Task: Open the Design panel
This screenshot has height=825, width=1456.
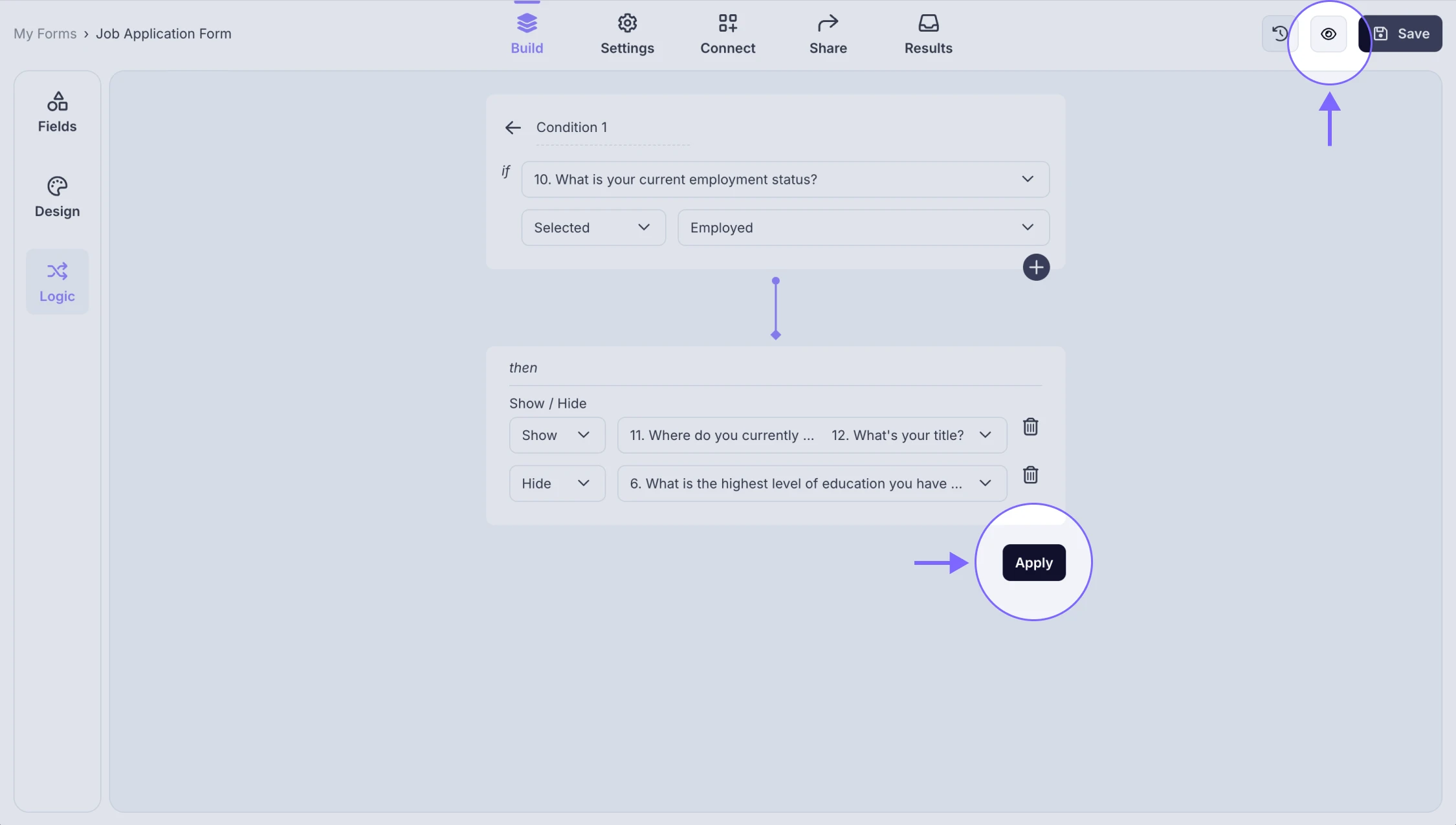Action: point(57,196)
